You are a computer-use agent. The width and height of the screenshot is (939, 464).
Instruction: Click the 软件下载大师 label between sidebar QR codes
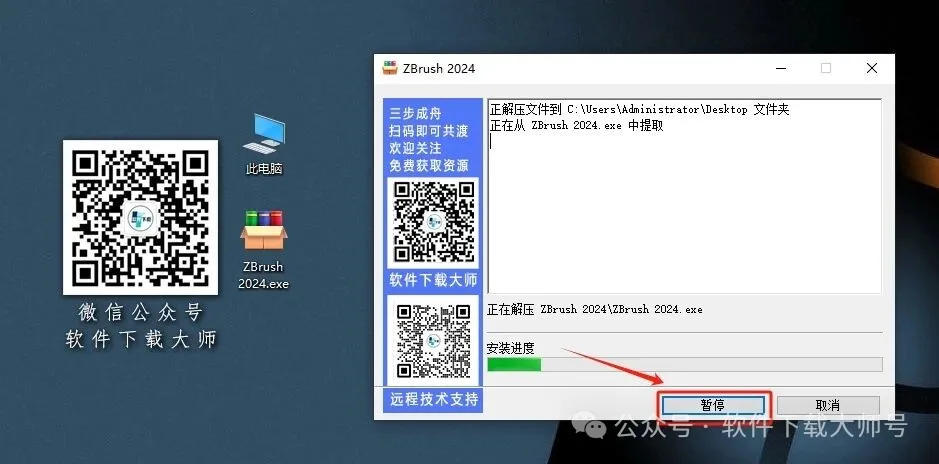pos(434,280)
